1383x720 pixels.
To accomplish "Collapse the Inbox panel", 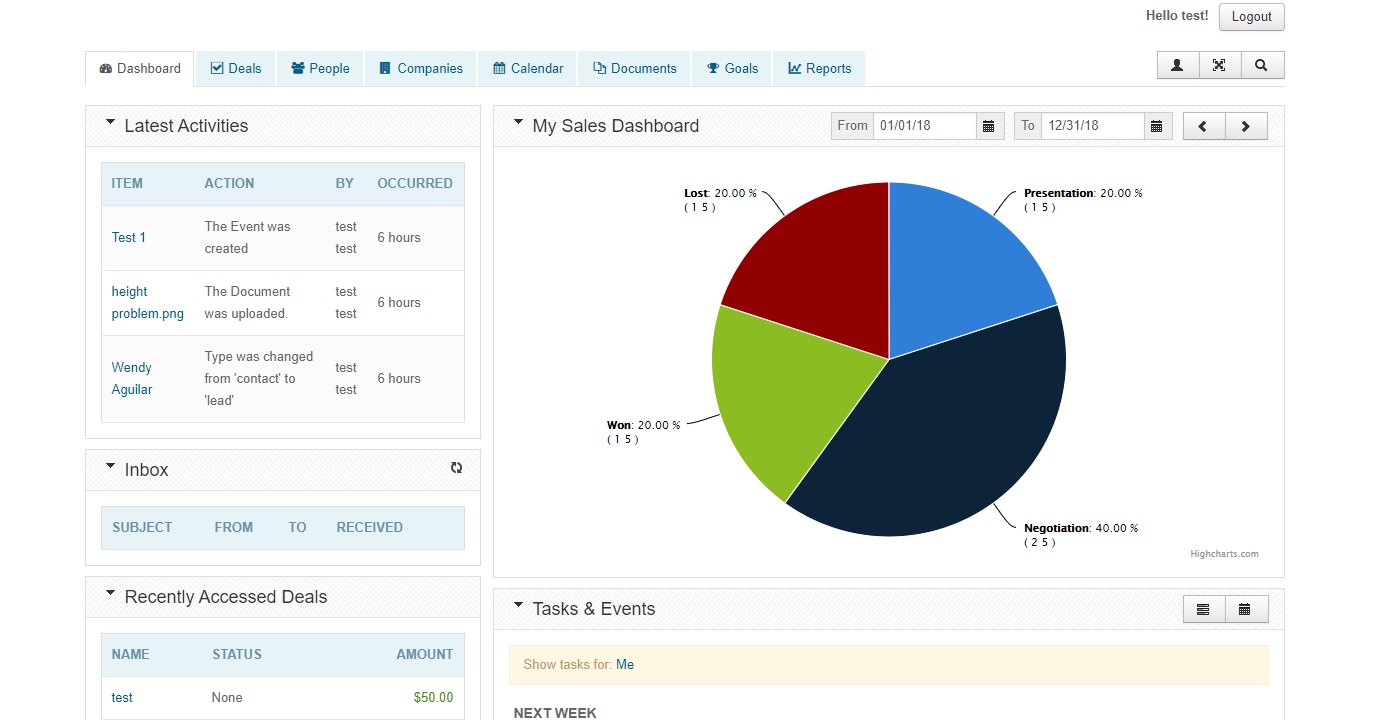I will pos(110,465).
